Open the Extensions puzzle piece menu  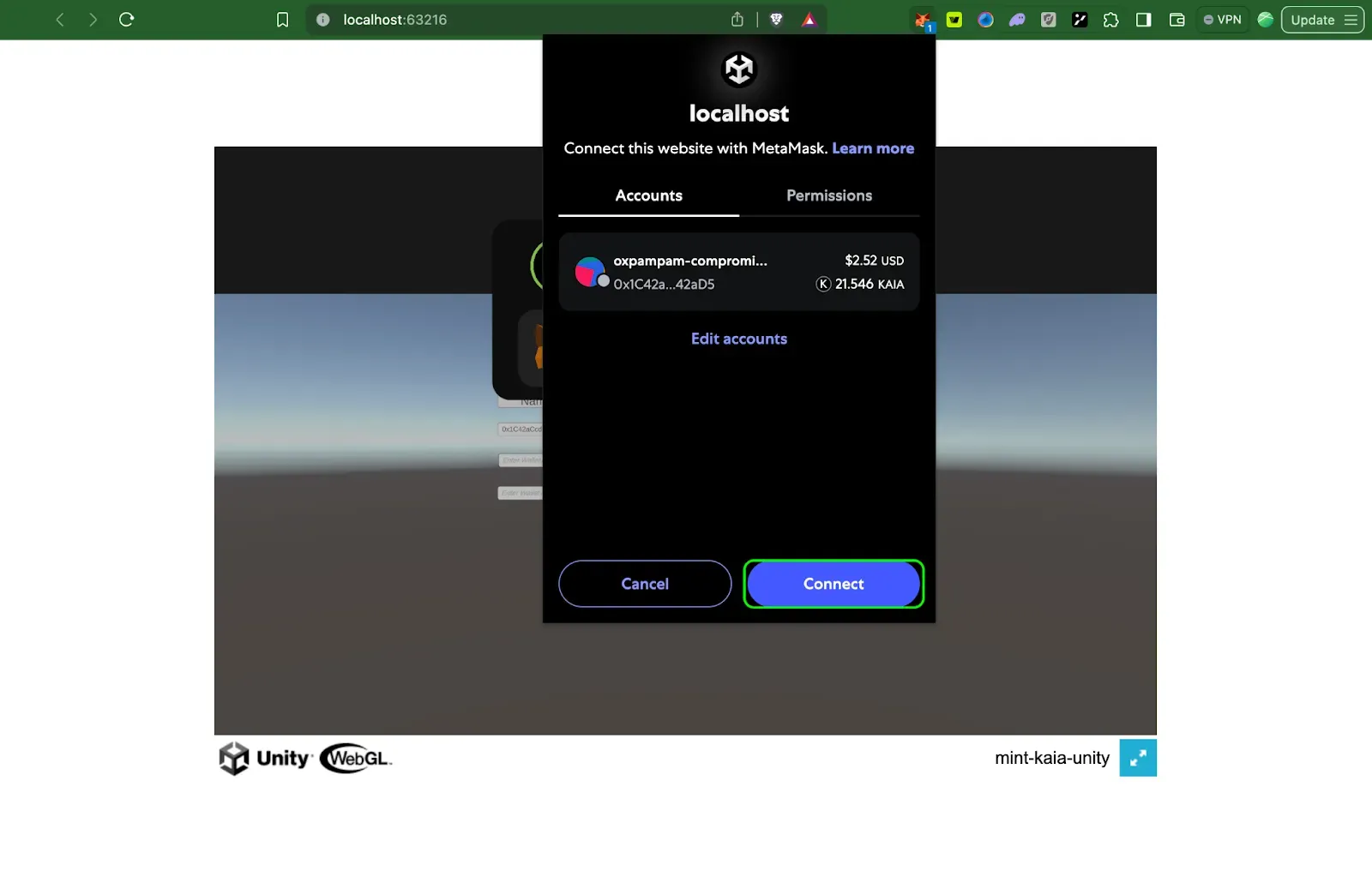pyautogui.click(x=1111, y=20)
